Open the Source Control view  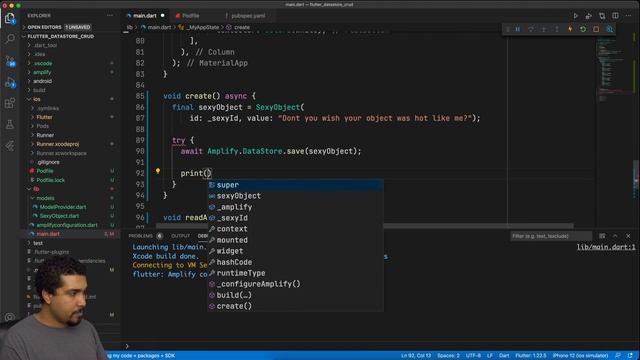(10, 61)
